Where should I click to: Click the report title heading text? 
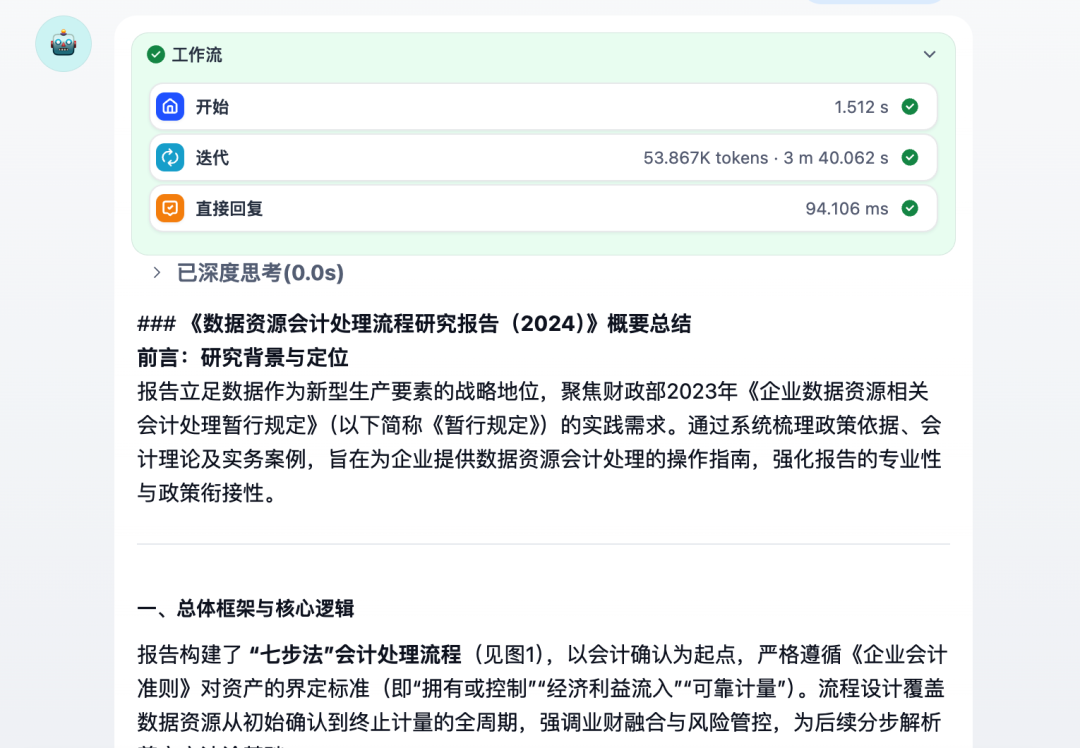(416, 323)
